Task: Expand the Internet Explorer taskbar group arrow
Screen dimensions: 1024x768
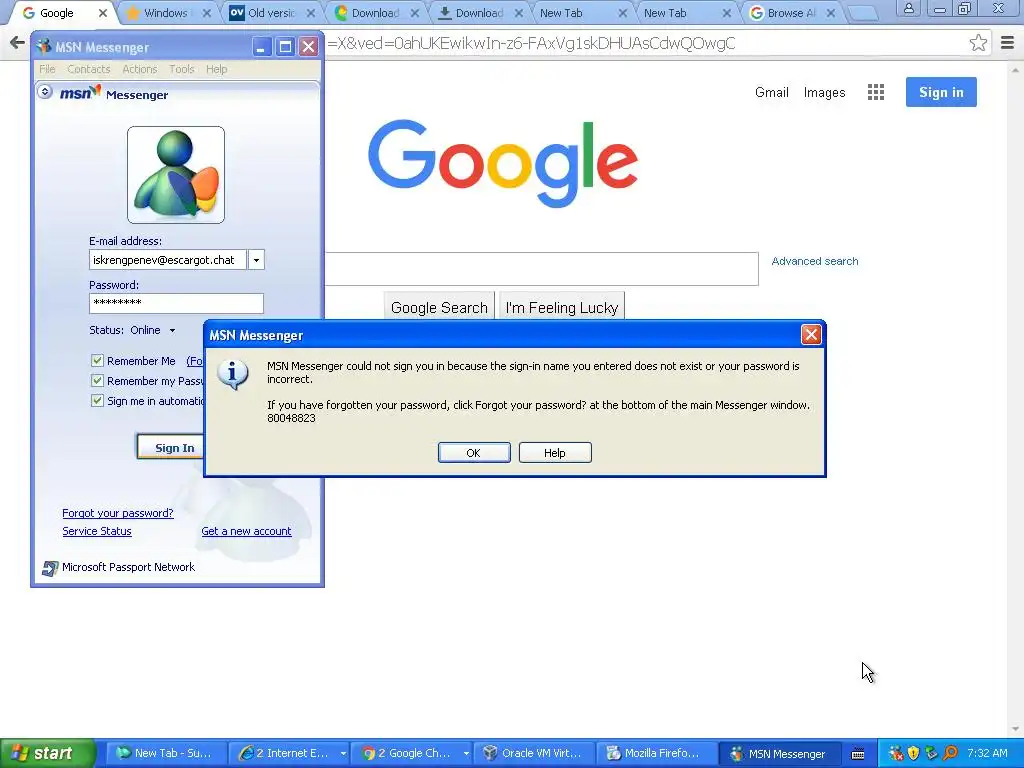Action: (x=343, y=754)
